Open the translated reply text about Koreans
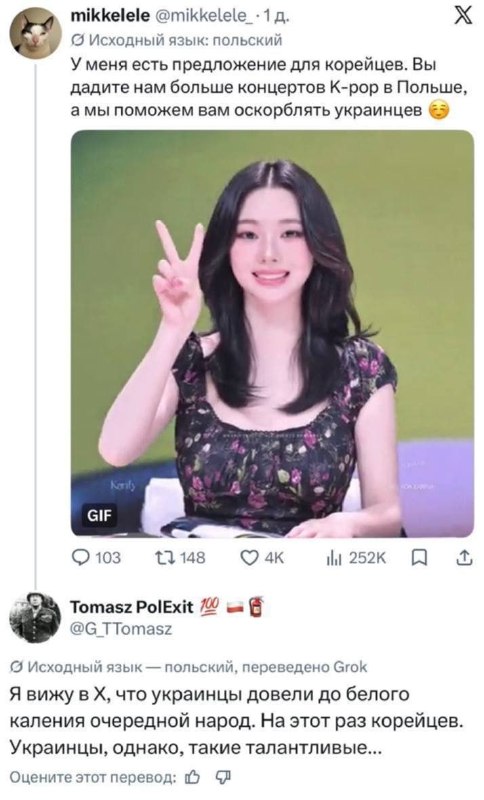484x800 pixels. 238,721
